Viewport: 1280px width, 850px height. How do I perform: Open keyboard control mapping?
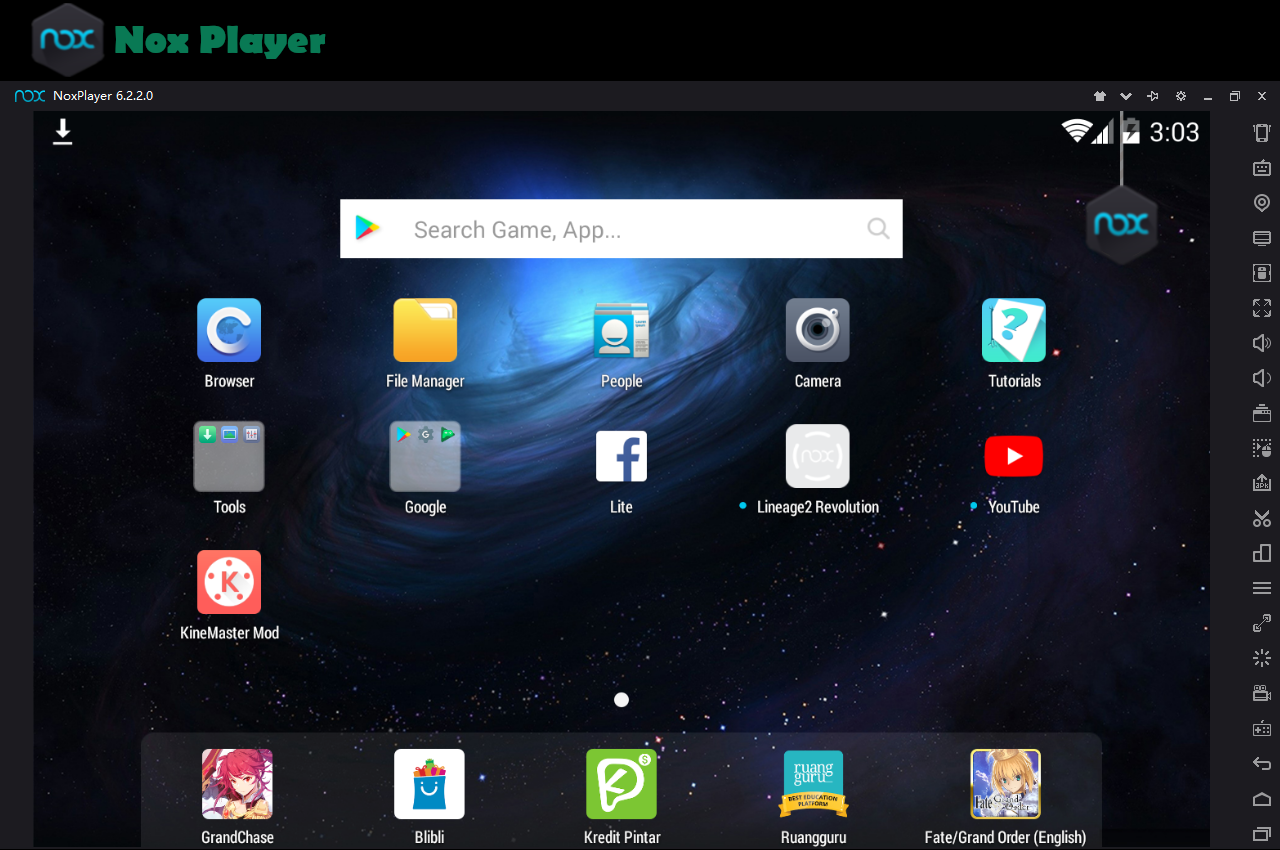coord(1262,168)
